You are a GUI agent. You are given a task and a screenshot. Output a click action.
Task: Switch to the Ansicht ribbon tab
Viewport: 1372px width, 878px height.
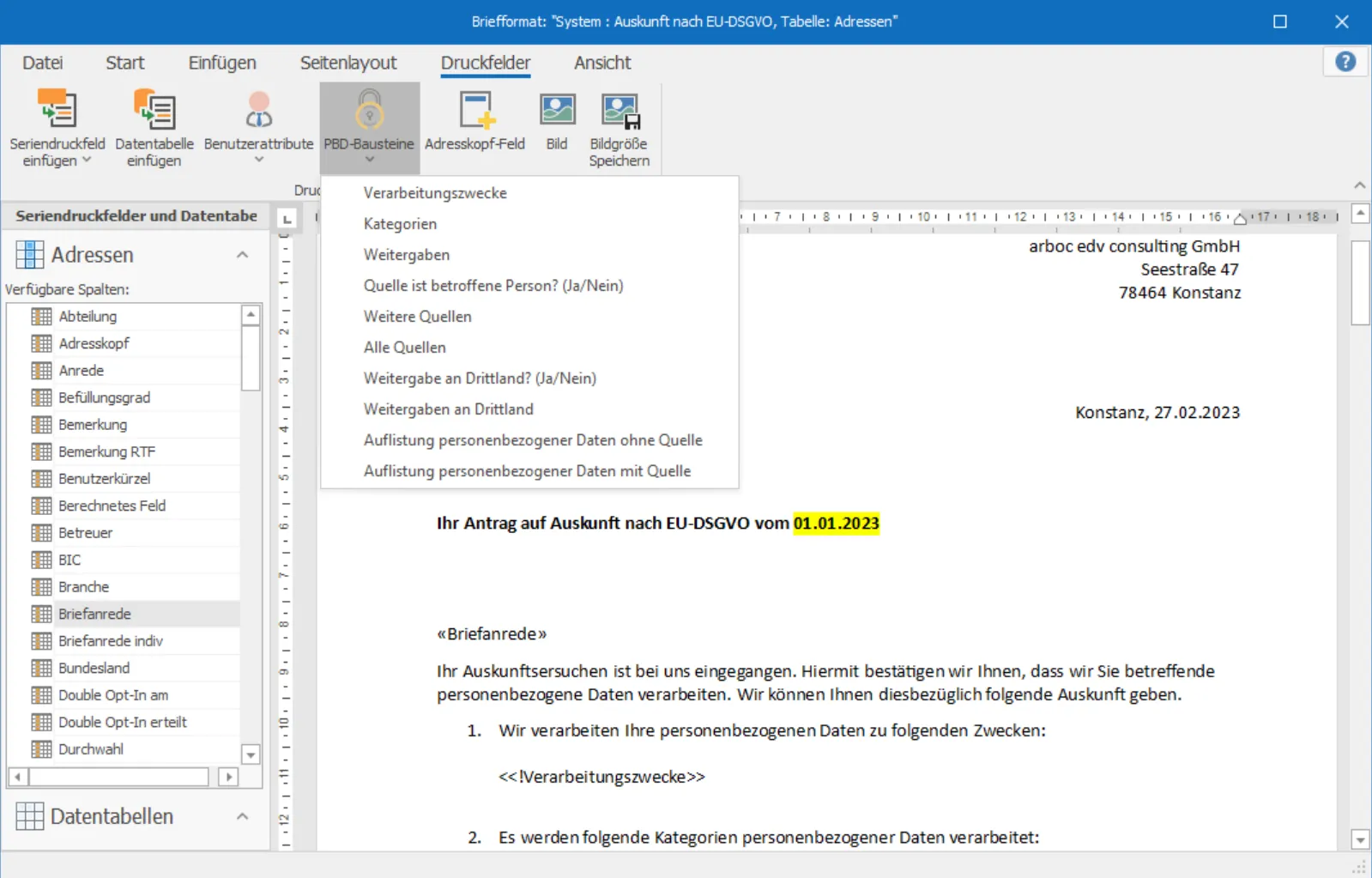[602, 63]
